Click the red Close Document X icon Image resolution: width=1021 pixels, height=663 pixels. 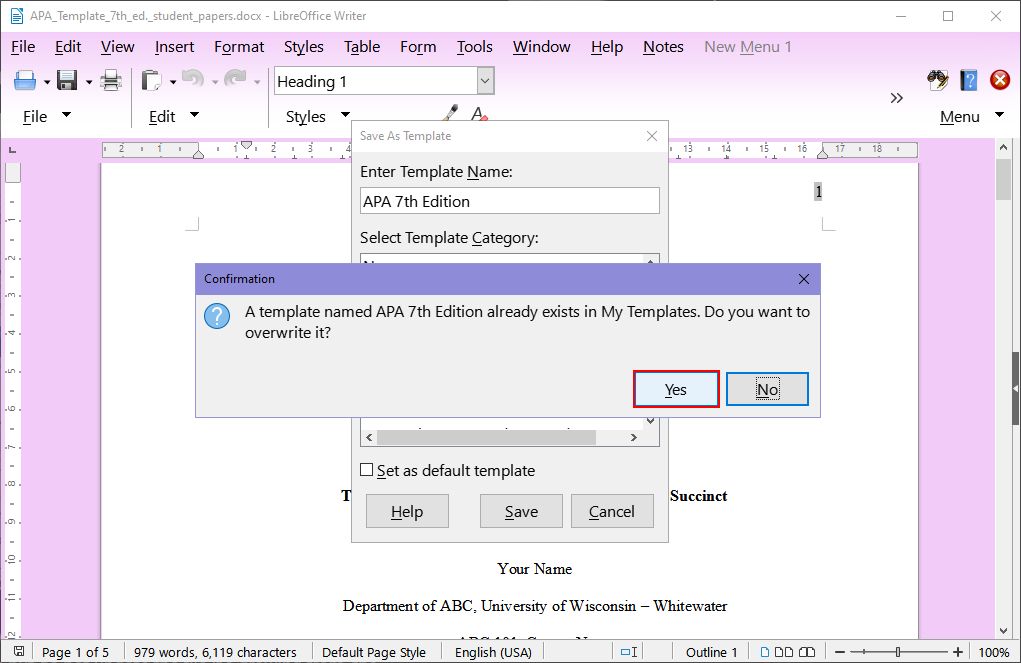[x=1000, y=80]
